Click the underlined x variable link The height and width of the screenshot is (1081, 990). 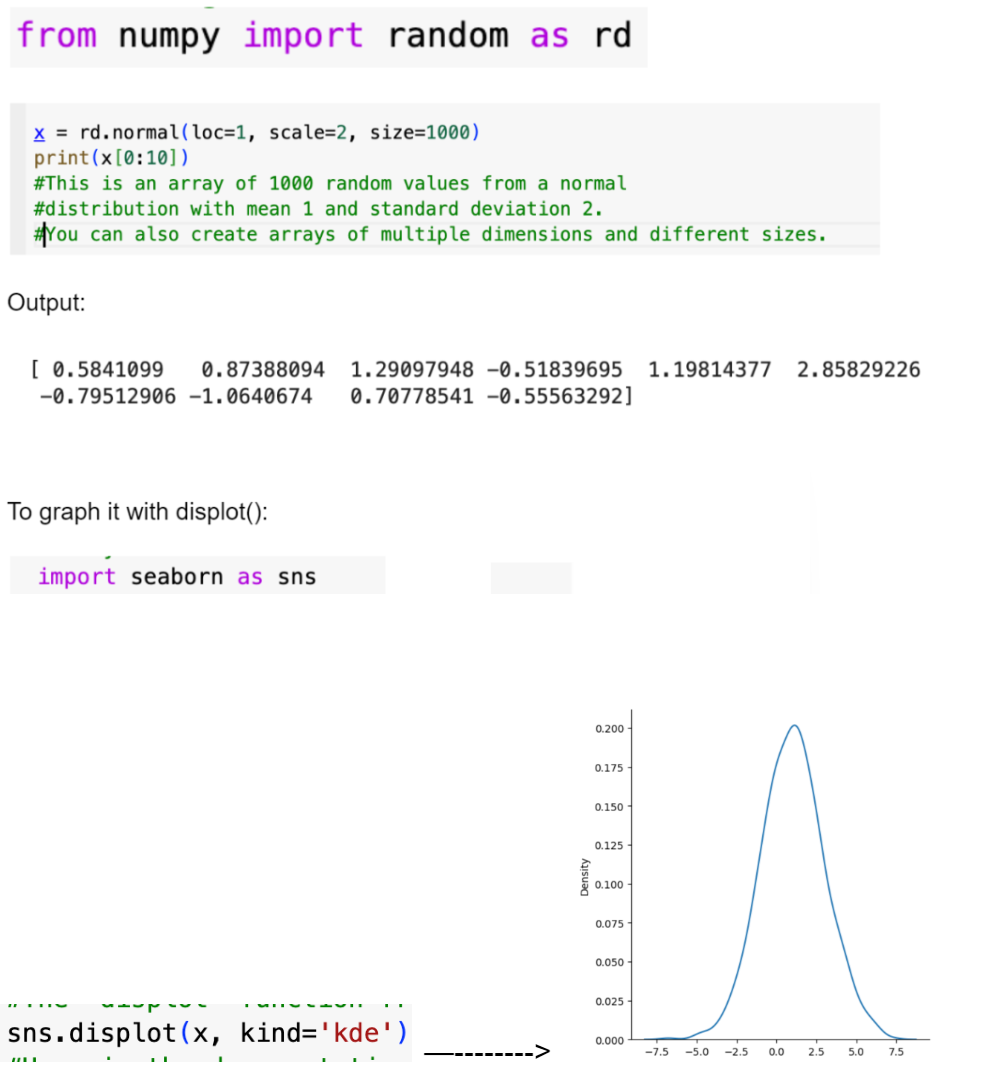click(39, 132)
